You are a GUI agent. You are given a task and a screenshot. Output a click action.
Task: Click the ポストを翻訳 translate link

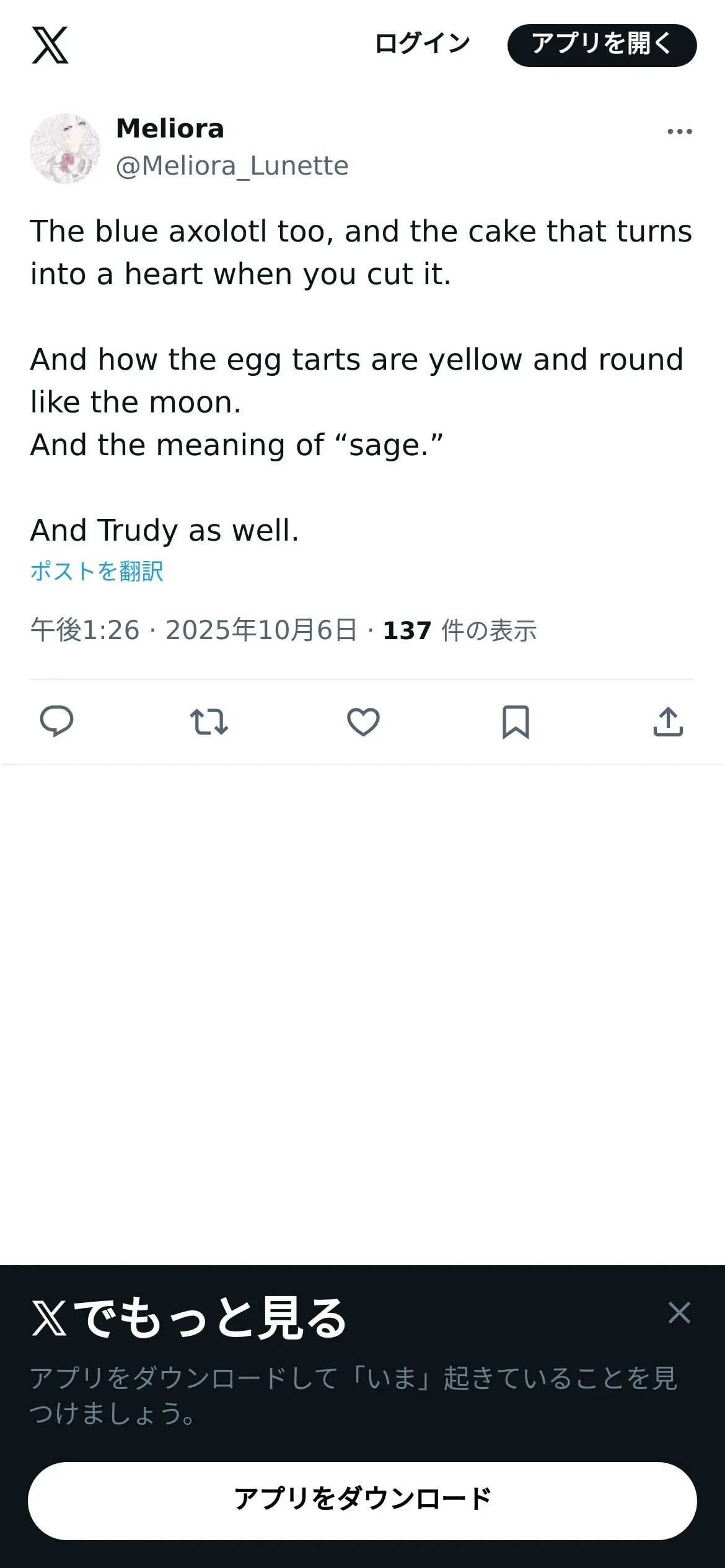pos(97,571)
